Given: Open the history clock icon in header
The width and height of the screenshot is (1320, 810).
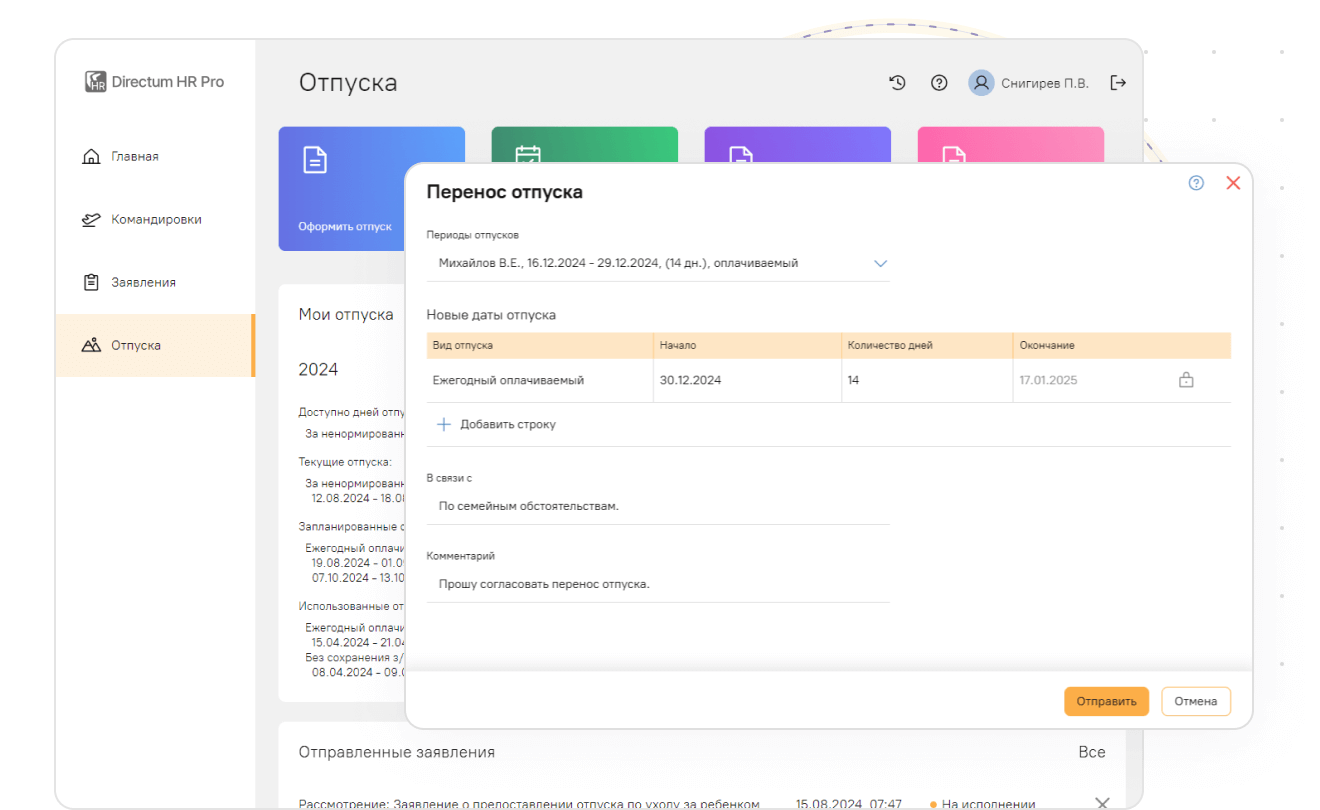Looking at the screenshot, I should click(897, 83).
